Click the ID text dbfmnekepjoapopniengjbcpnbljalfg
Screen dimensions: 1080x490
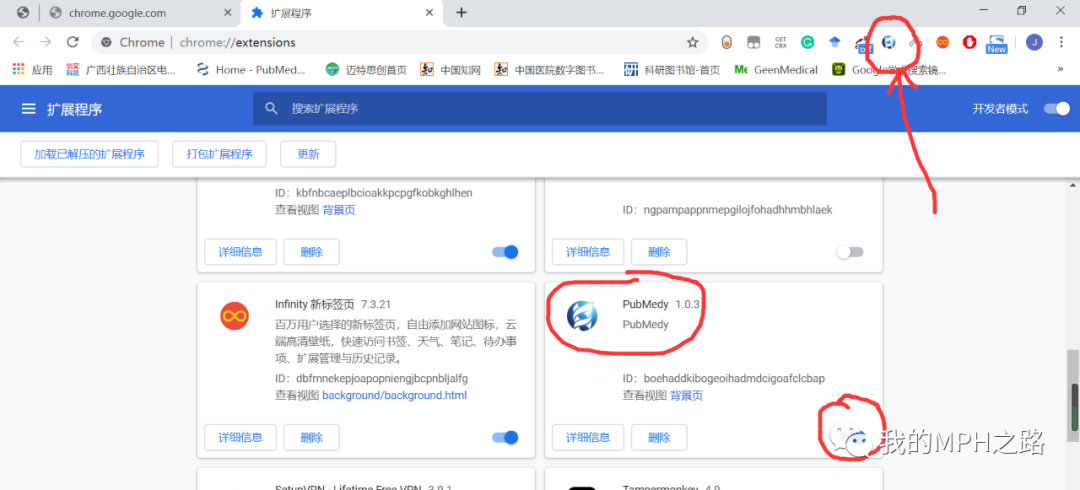(x=382, y=378)
